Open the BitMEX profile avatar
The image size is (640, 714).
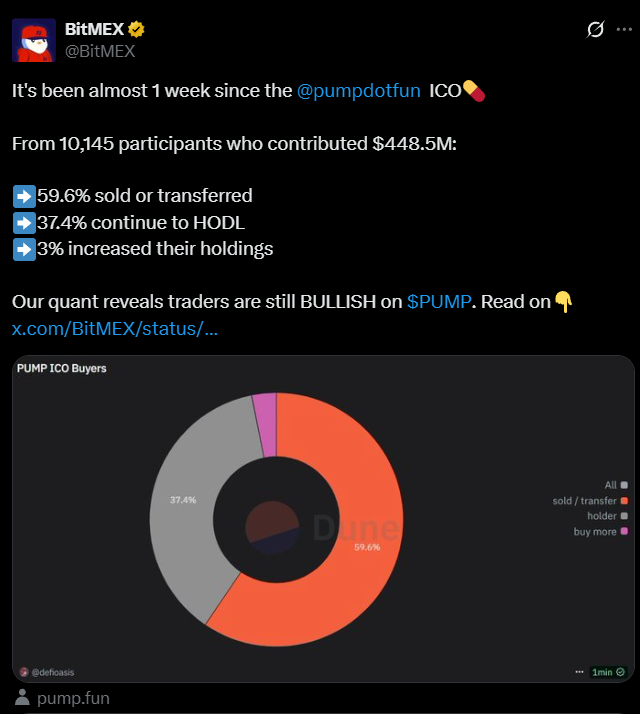pos(34,40)
